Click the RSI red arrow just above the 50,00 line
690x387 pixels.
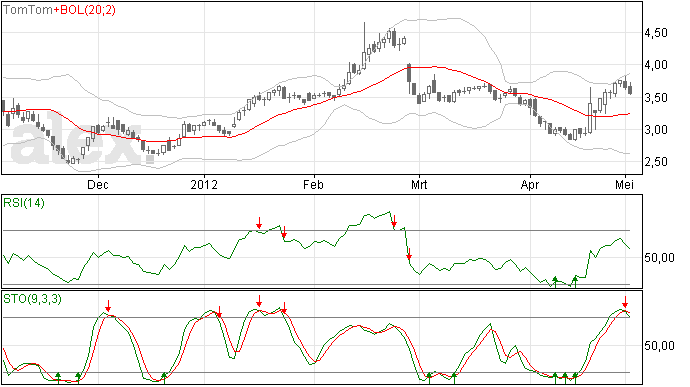(x=409, y=254)
